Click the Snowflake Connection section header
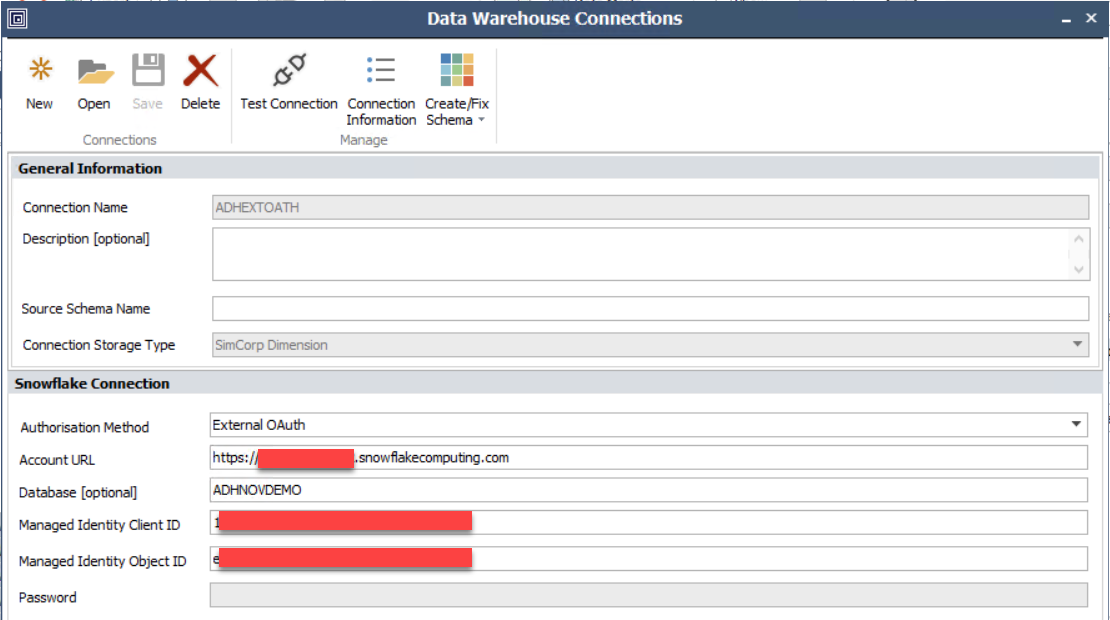Screen dimensions: 1110x620 pyautogui.click(x=556, y=384)
